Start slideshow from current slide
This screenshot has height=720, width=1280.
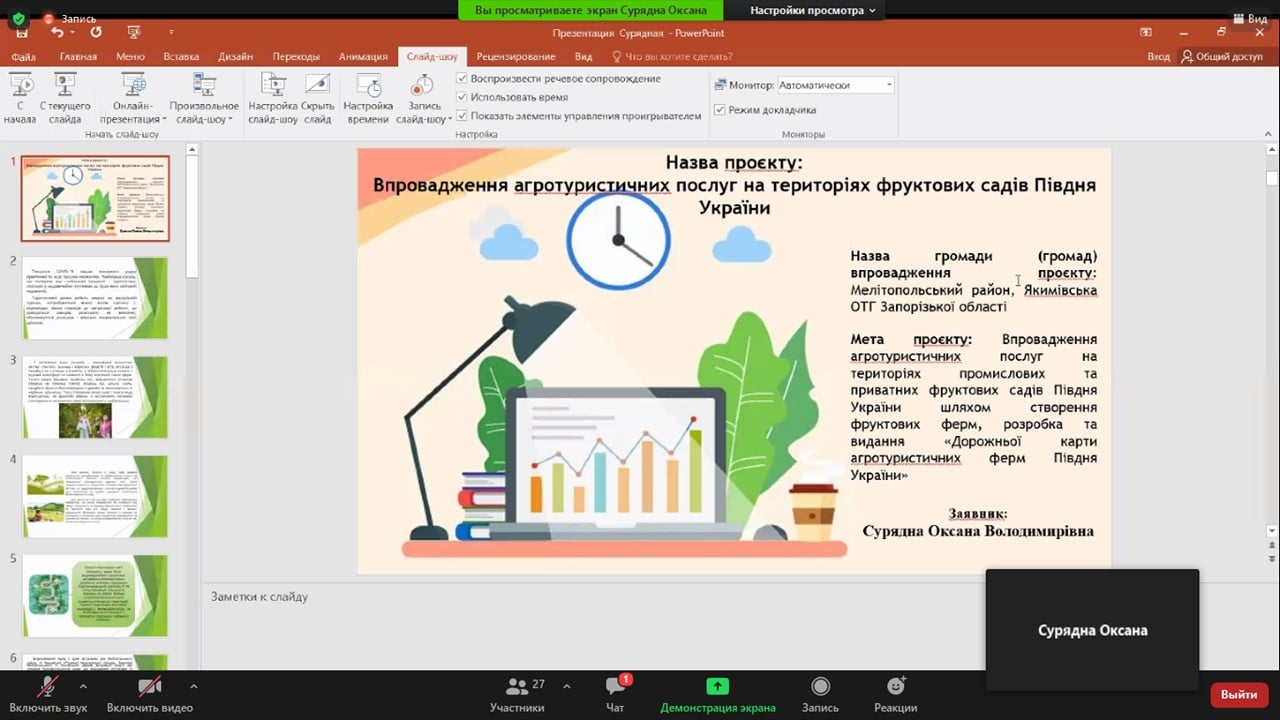[x=65, y=86]
